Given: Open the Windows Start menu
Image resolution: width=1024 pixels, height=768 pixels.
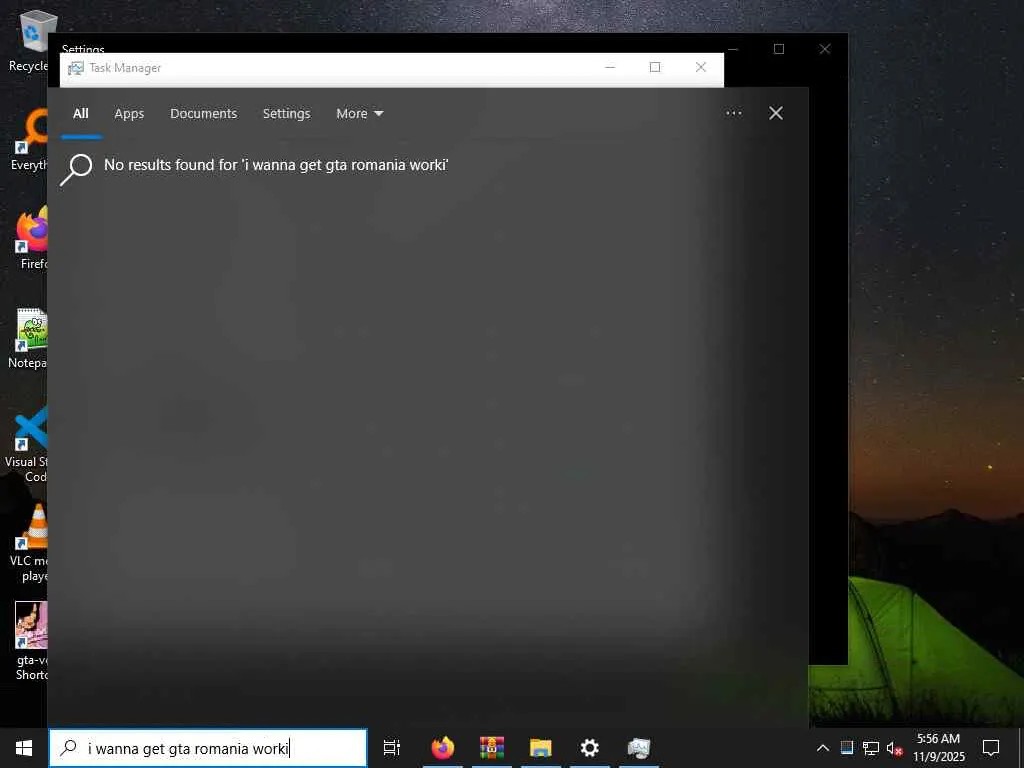Looking at the screenshot, I should coord(24,748).
